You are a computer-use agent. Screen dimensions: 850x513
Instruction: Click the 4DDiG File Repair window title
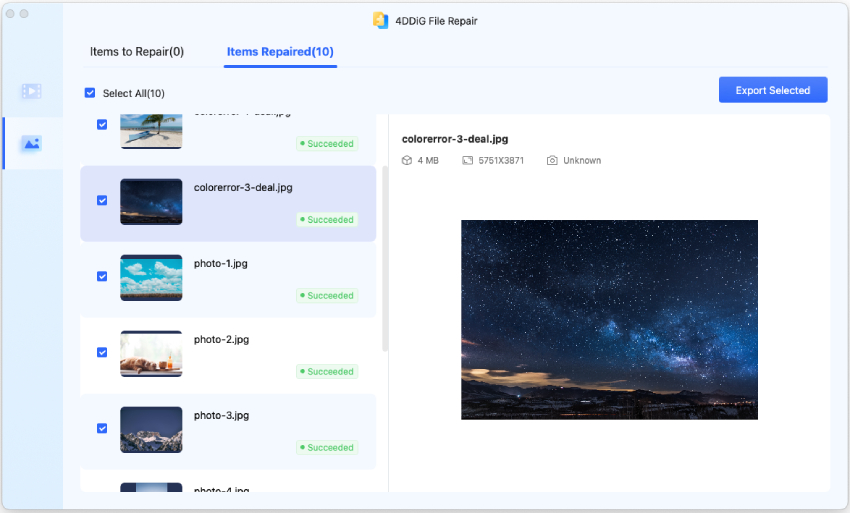coord(436,21)
